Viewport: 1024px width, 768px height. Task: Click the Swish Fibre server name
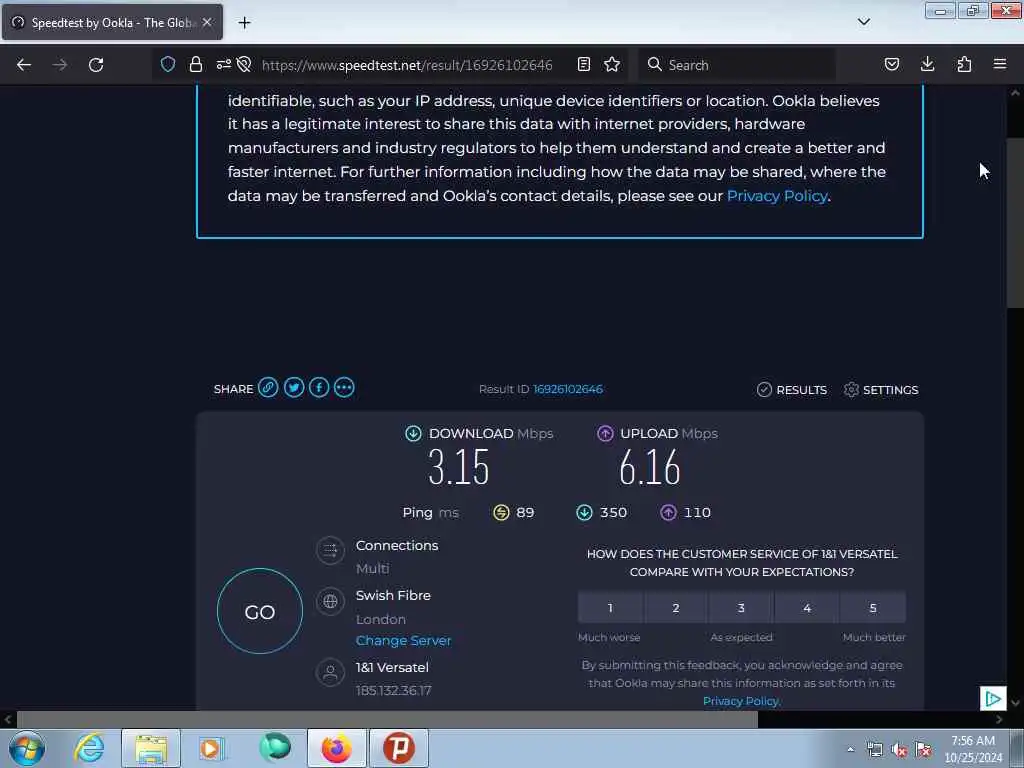pyautogui.click(x=393, y=595)
